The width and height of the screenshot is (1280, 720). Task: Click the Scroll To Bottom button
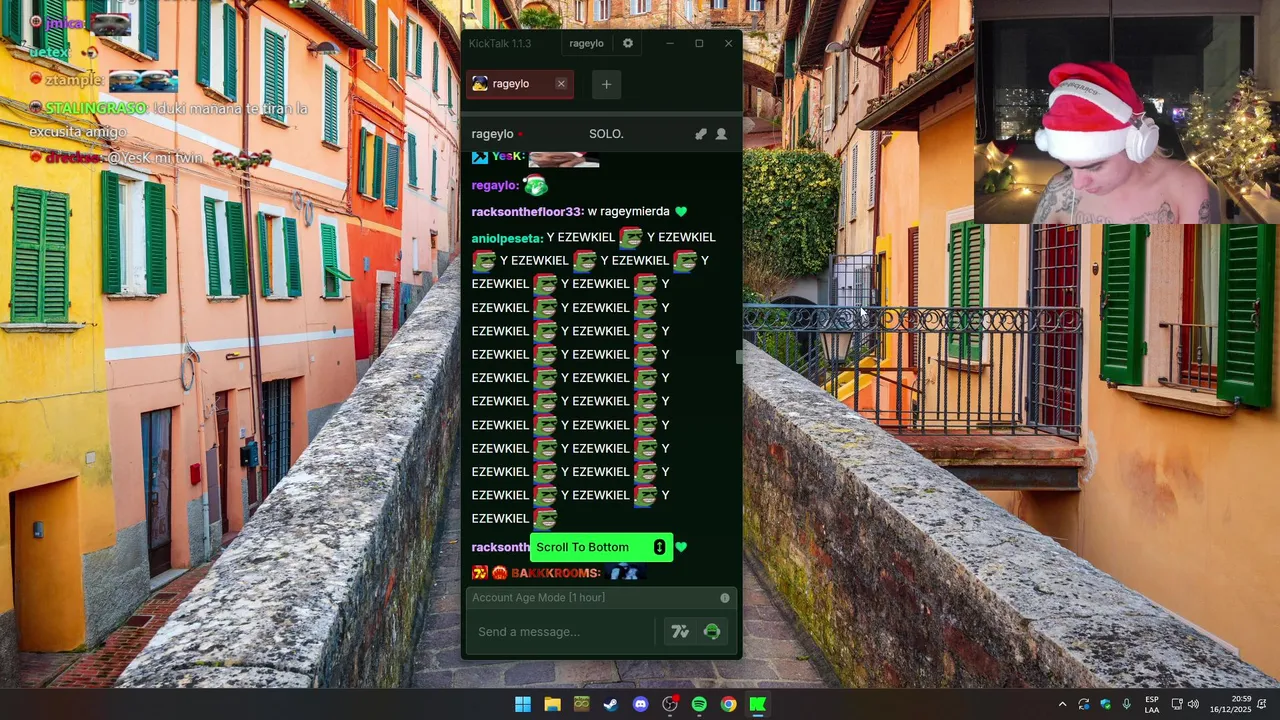(601, 547)
